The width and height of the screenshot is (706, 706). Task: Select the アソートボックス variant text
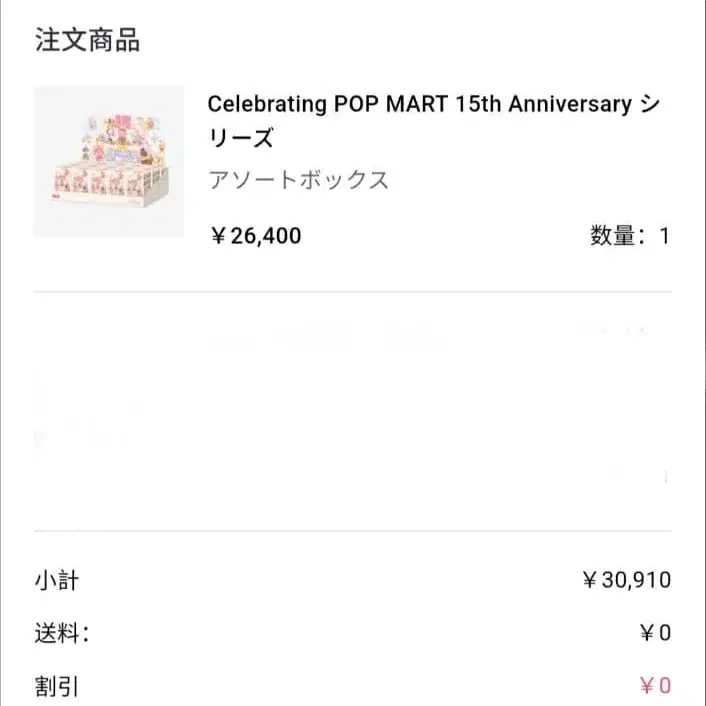pos(298,181)
